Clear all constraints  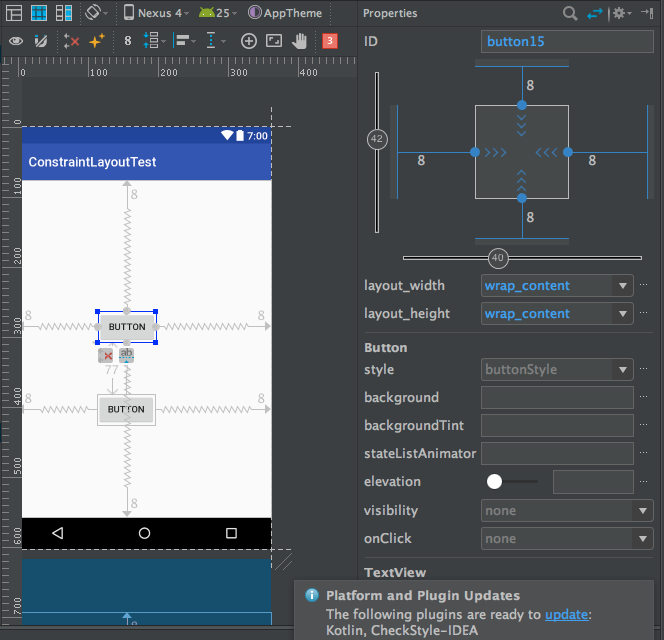tap(71, 41)
